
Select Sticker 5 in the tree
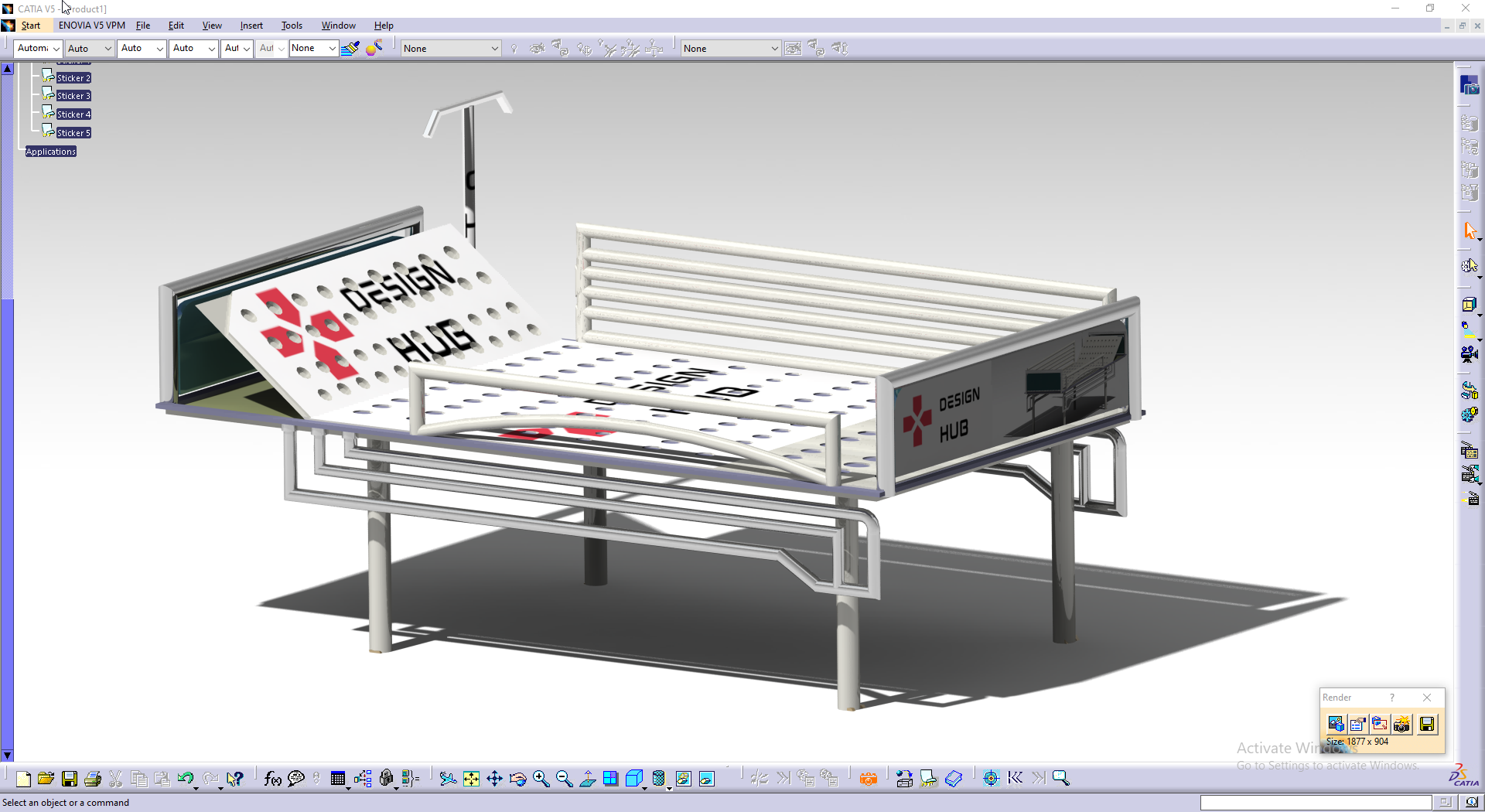tap(73, 133)
